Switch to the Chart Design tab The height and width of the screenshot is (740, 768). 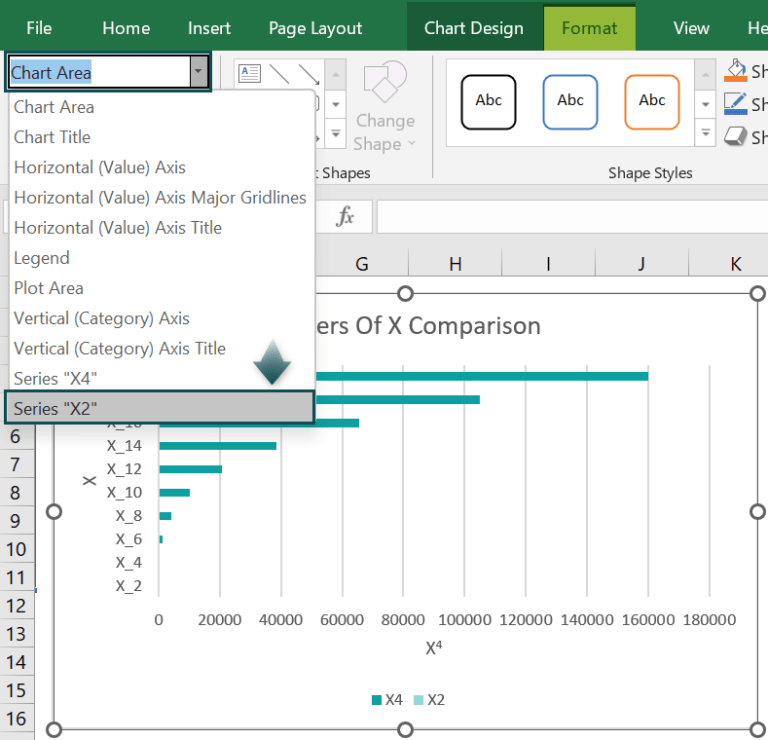pyautogui.click(x=474, y=28)
